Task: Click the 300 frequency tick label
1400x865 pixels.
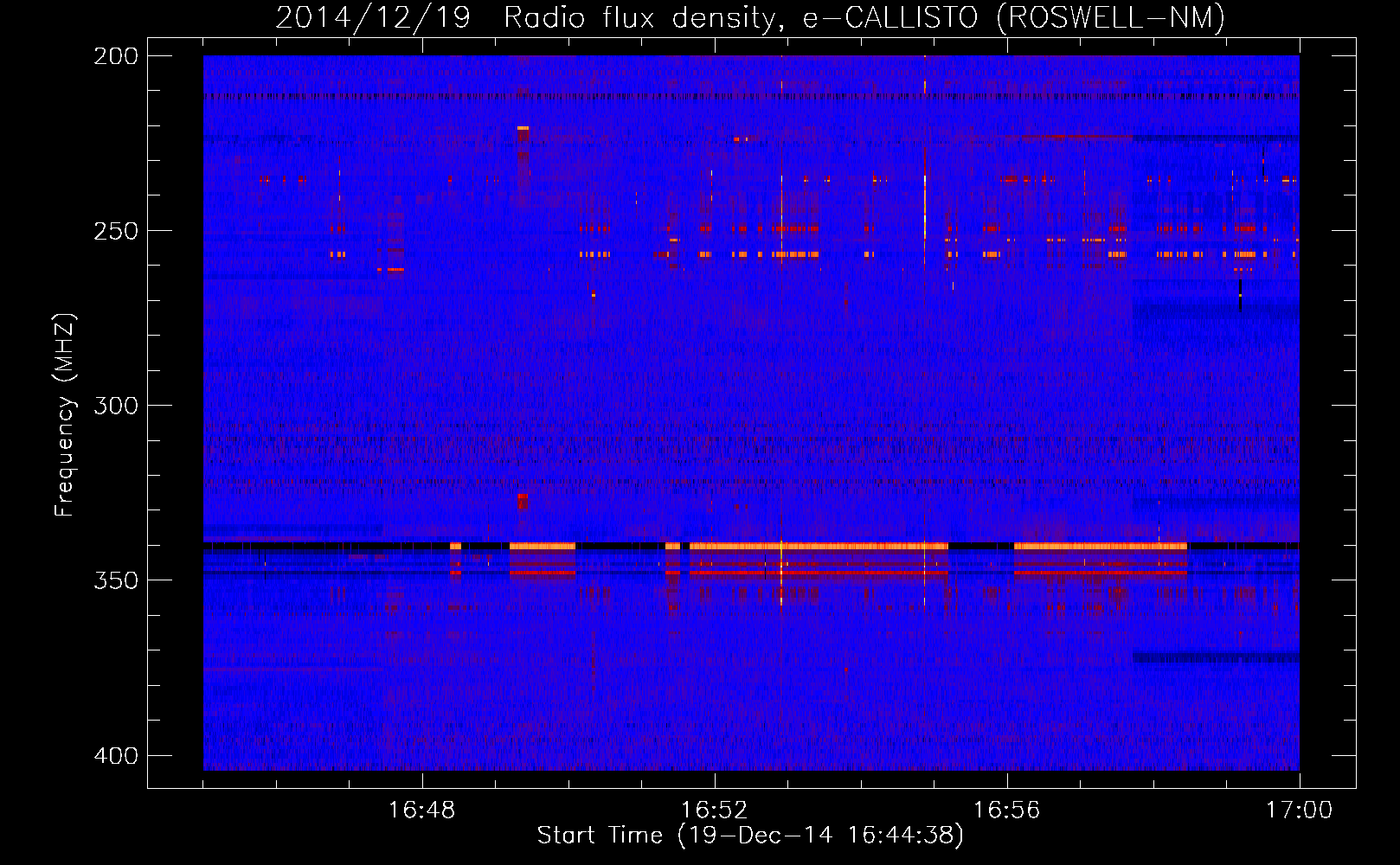Action: (x=116, y=406)
